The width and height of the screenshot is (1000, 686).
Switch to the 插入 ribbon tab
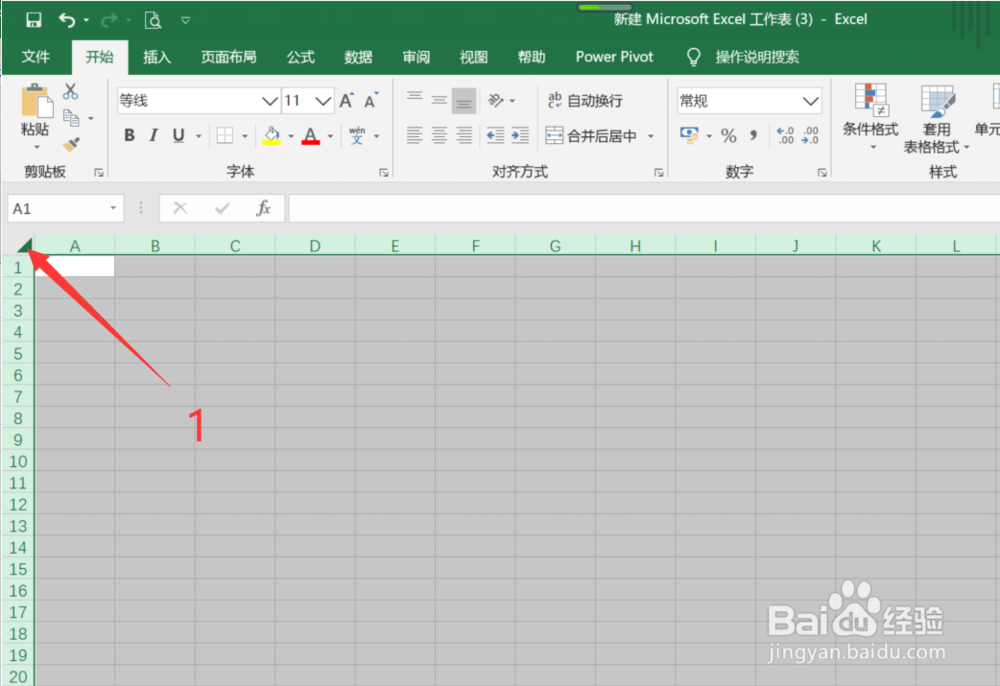[x=157, y=57]
